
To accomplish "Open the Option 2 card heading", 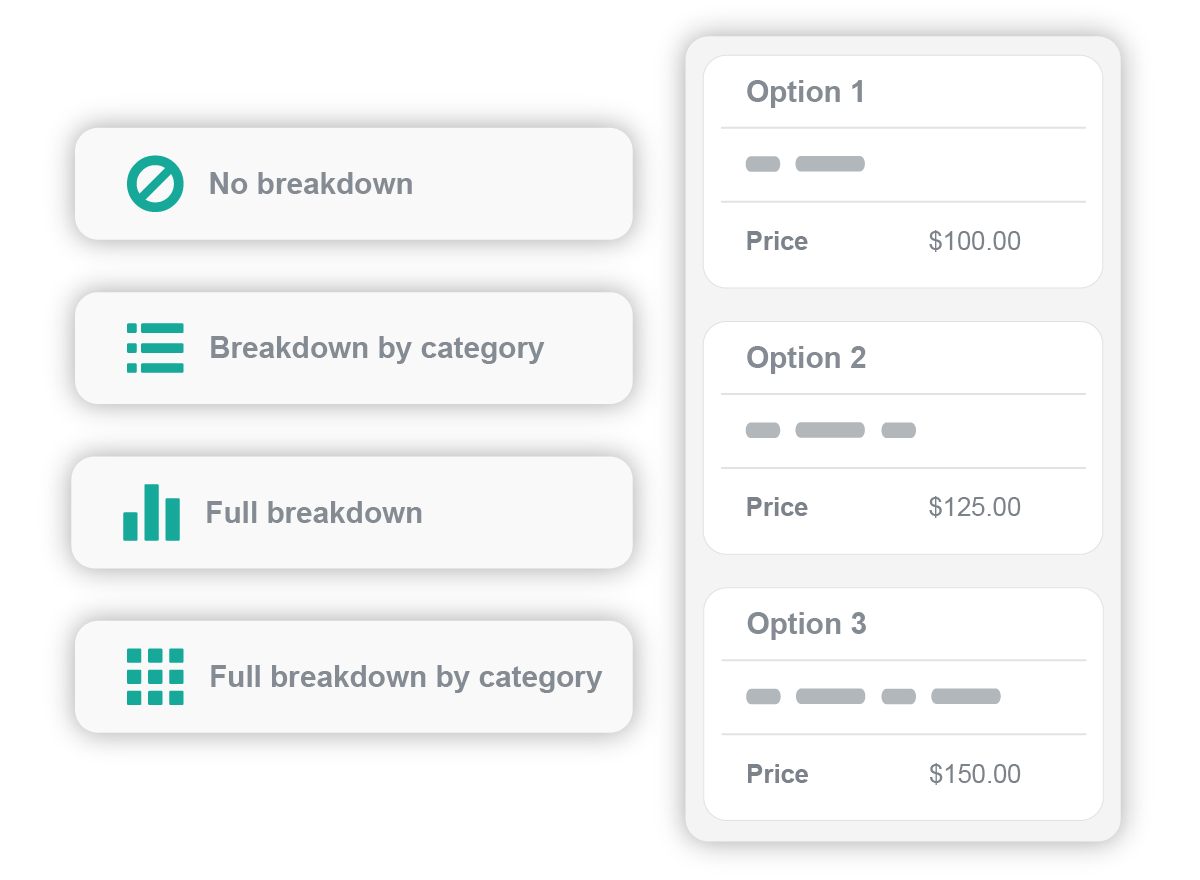I will (806, 358).
